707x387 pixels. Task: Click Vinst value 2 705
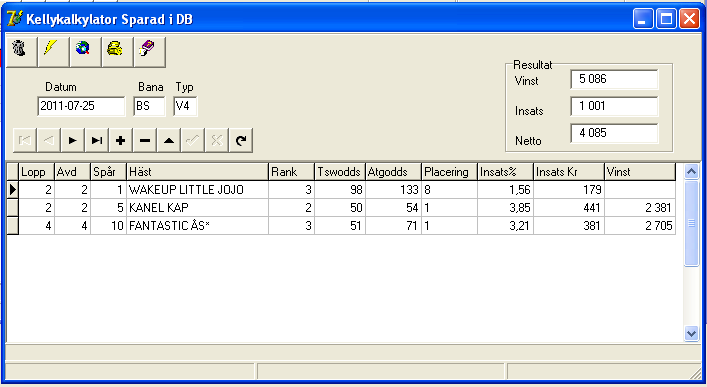pyautogui.click(x=640, y=226)
